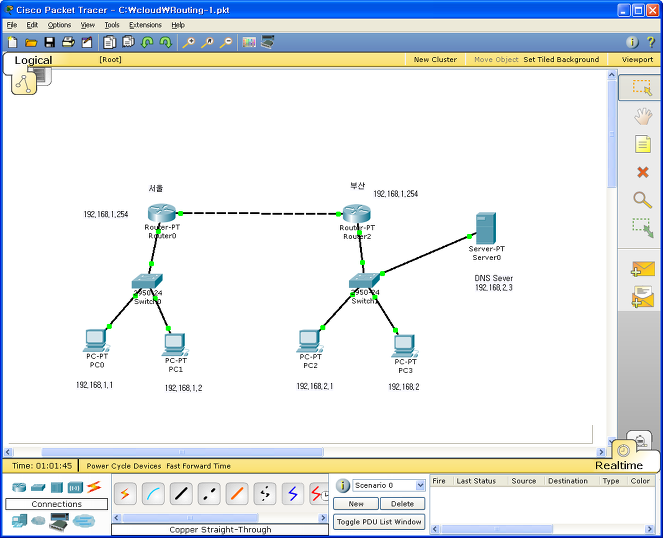Open the Tools menu

point(112,25)
